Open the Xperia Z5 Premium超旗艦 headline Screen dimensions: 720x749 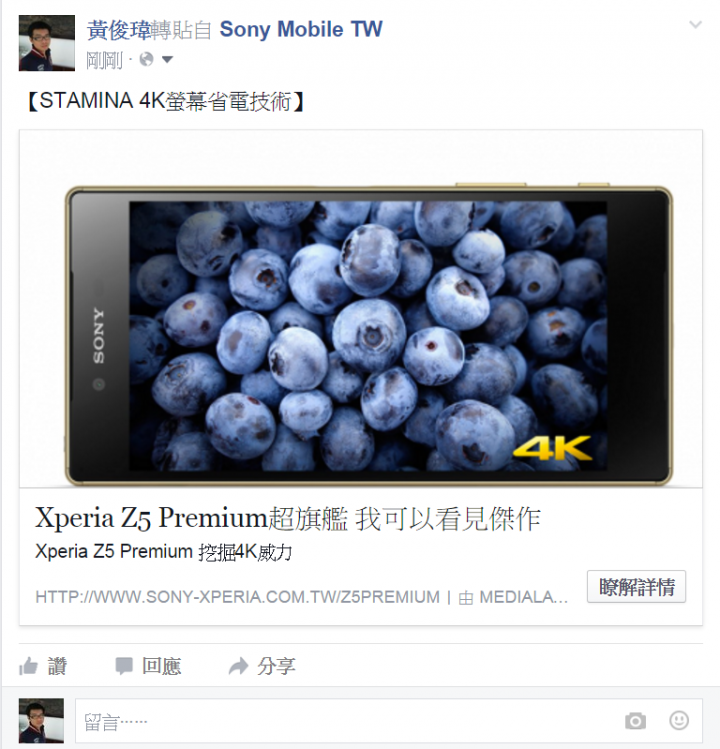(x=288, y=518)
